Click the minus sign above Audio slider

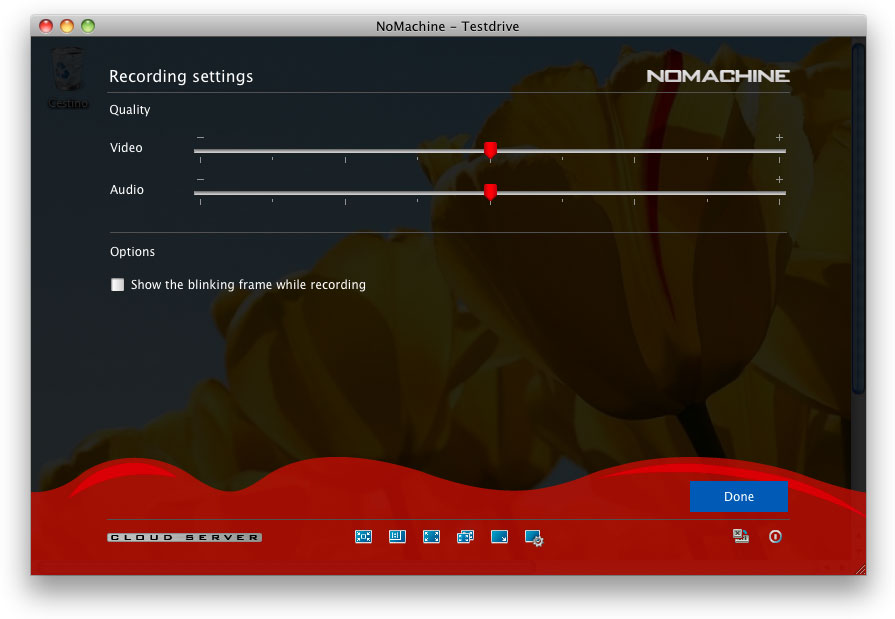coord(200,179)
